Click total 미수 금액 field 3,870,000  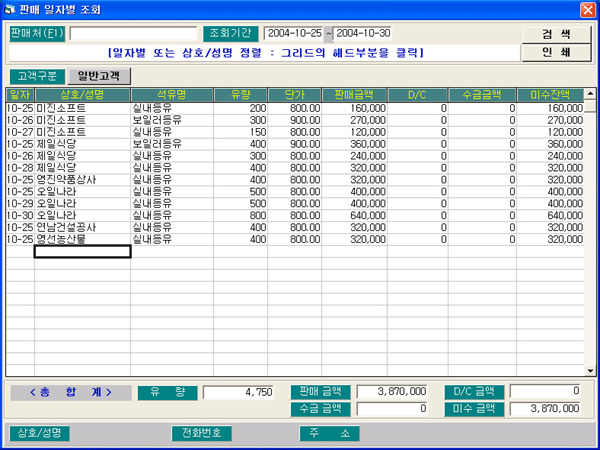[545, 409]
